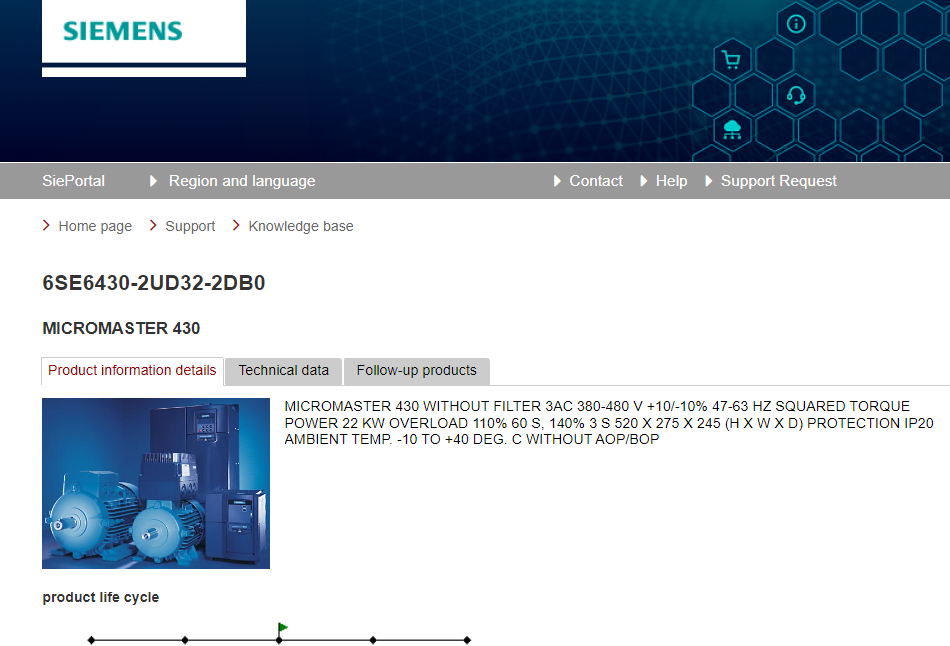Click the cloud network icon

[x=732, y=128]
